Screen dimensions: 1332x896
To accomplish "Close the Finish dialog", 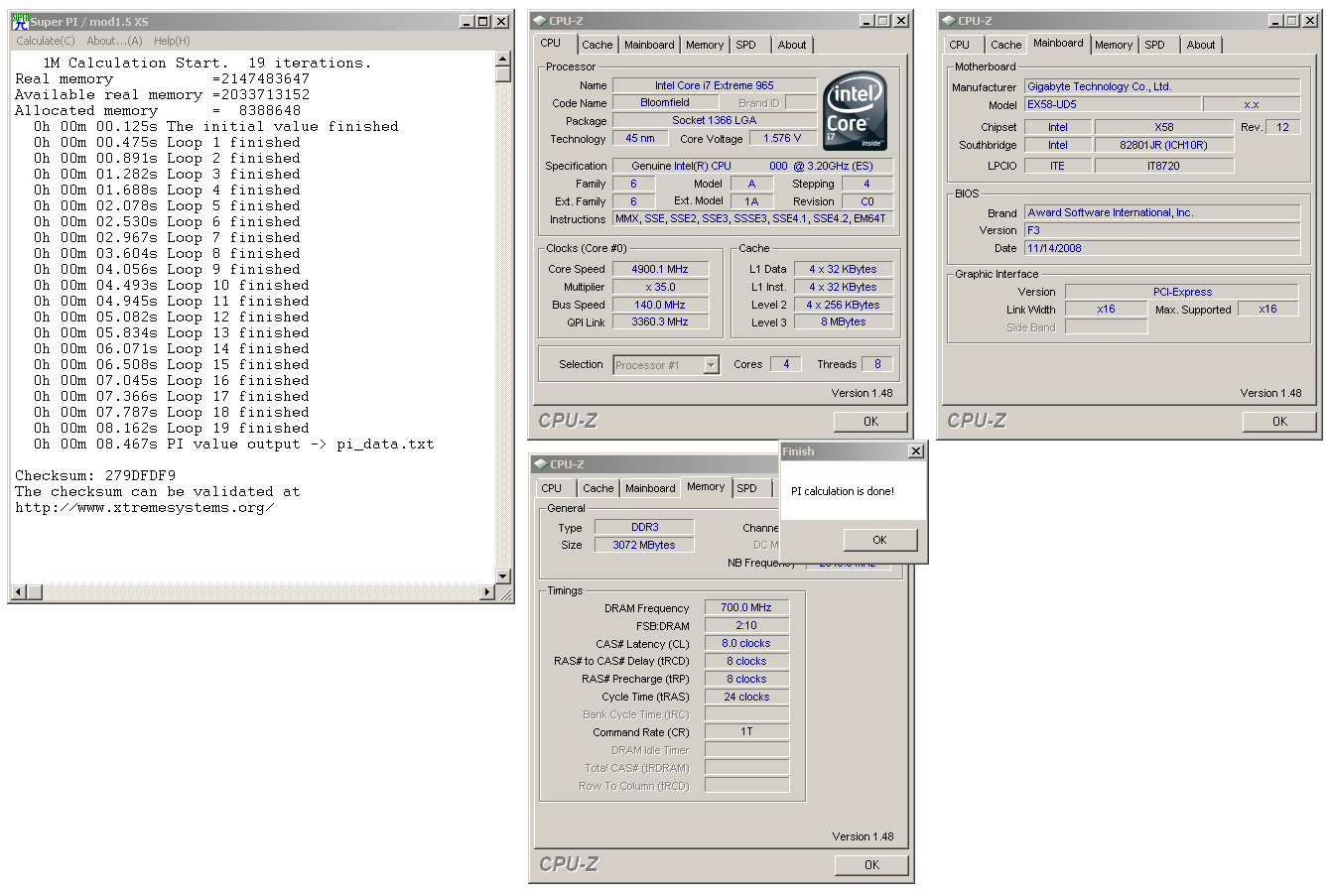I will [916, 451].
